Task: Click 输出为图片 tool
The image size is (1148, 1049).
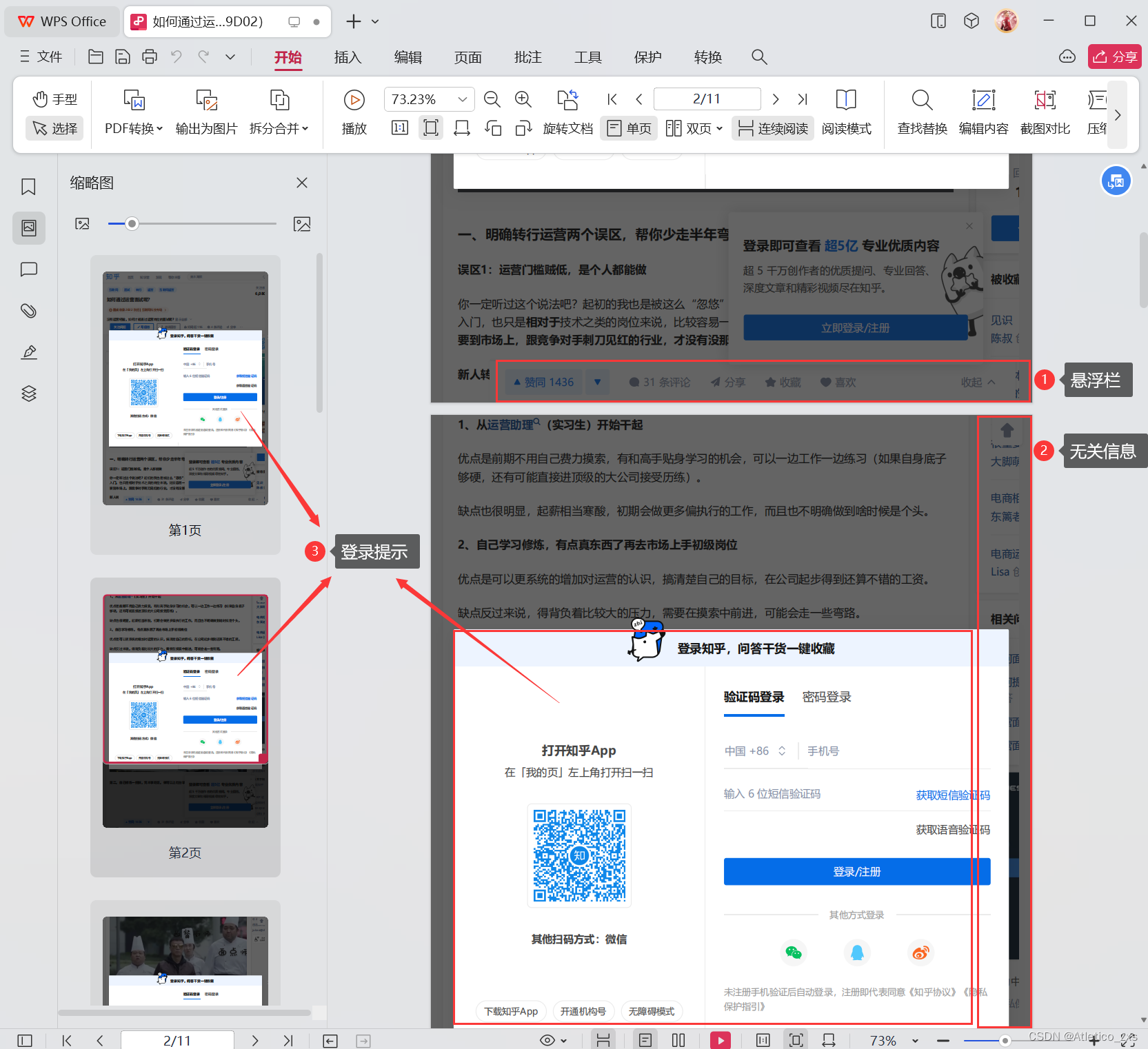Action: pyautogui.click(x=206, y=113)
